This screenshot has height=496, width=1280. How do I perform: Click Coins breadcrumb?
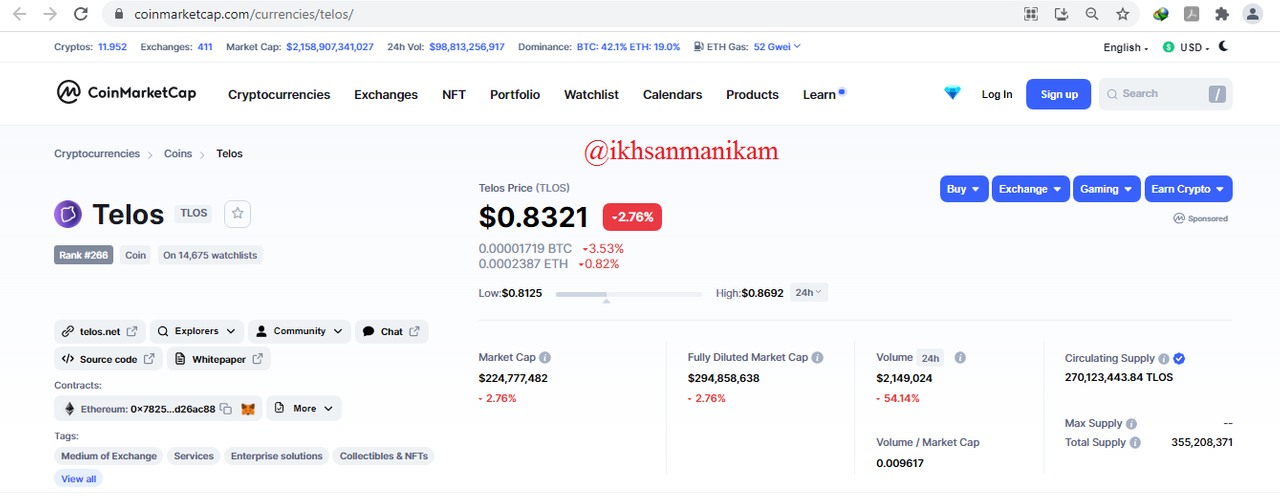tap(178, 154)
